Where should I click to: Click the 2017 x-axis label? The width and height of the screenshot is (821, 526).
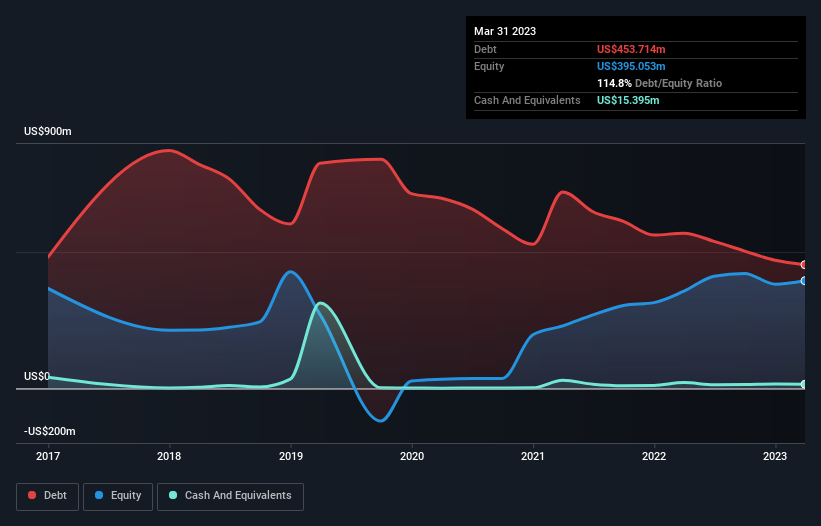48,456
